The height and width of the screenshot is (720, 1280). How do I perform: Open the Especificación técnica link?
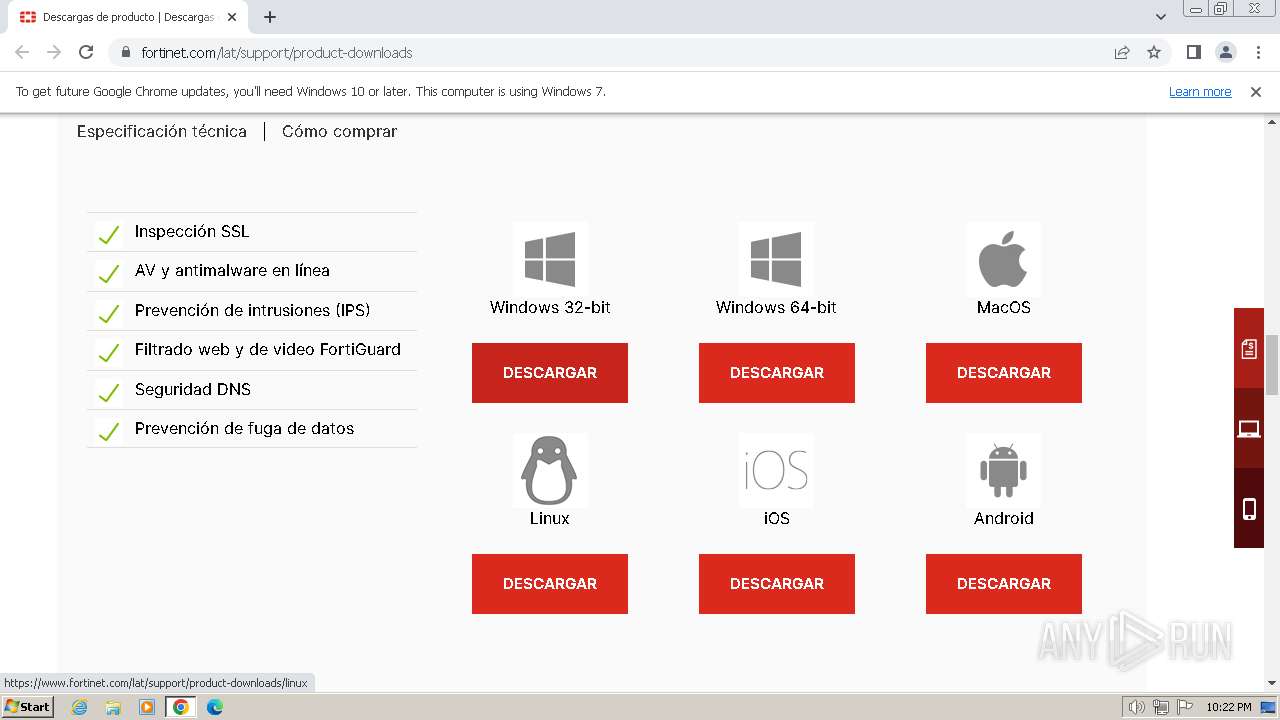[162, 131]
